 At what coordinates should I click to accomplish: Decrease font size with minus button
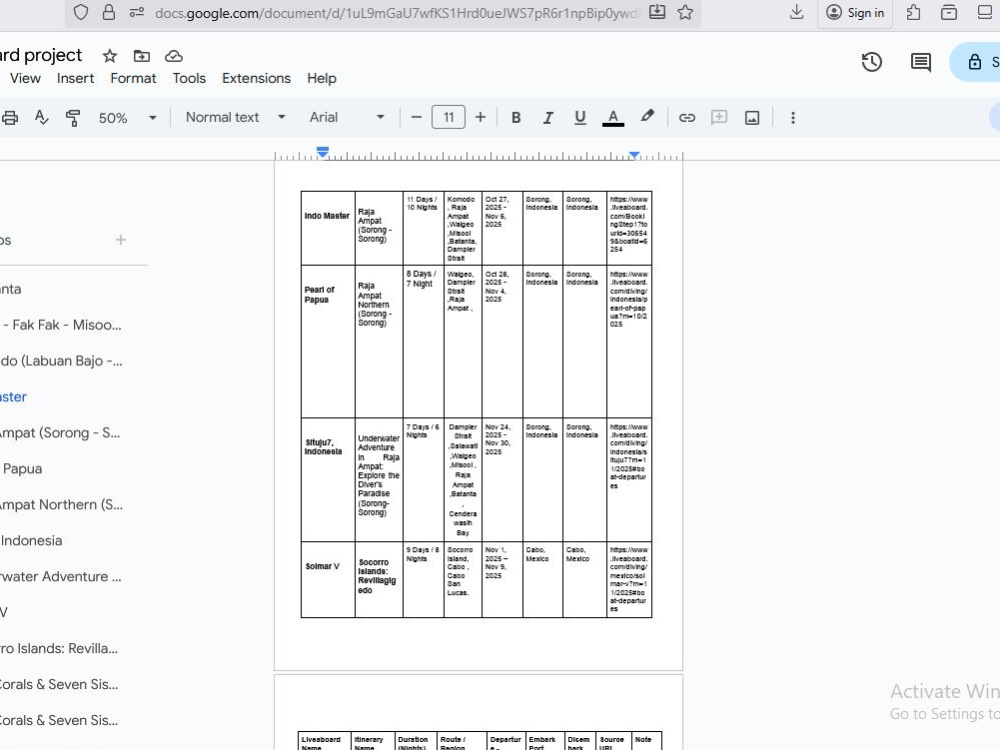pos(416,117)
